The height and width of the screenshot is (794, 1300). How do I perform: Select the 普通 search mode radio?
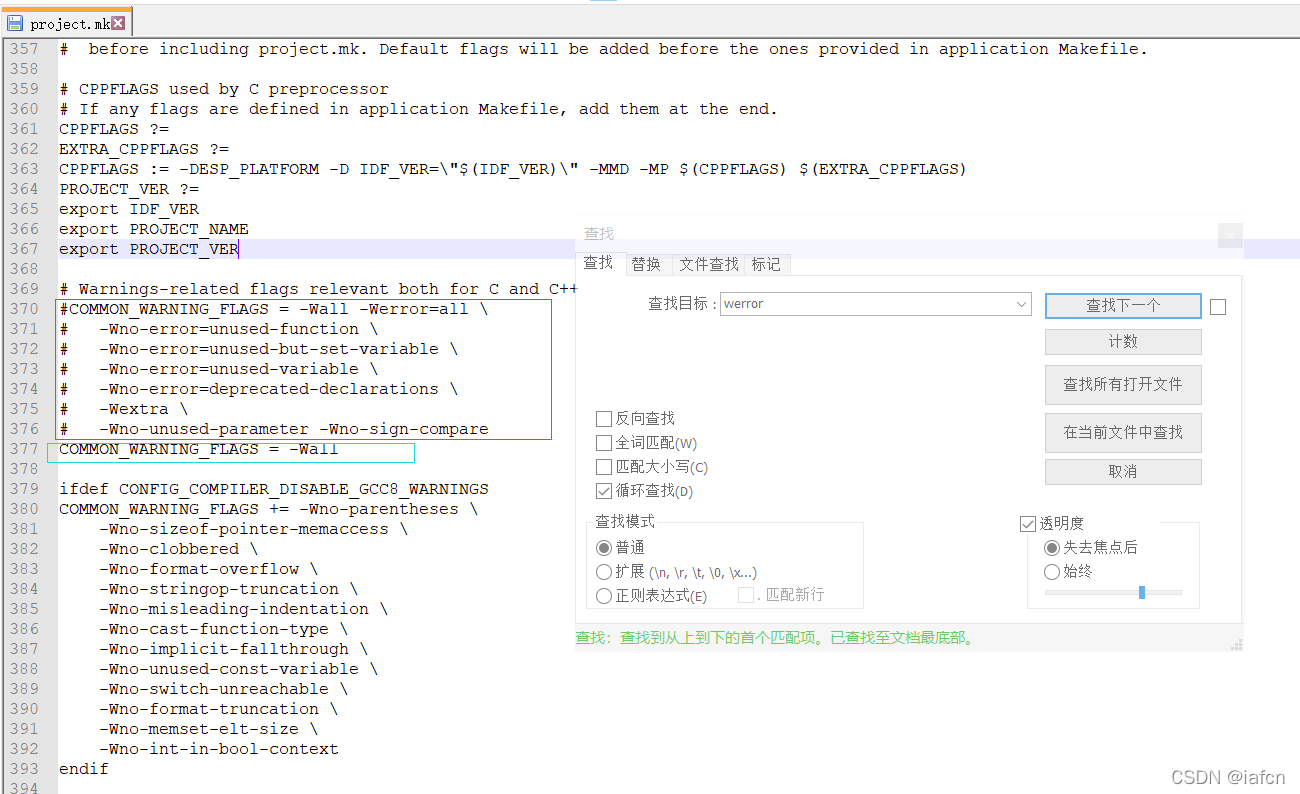[x=603, y=548]
